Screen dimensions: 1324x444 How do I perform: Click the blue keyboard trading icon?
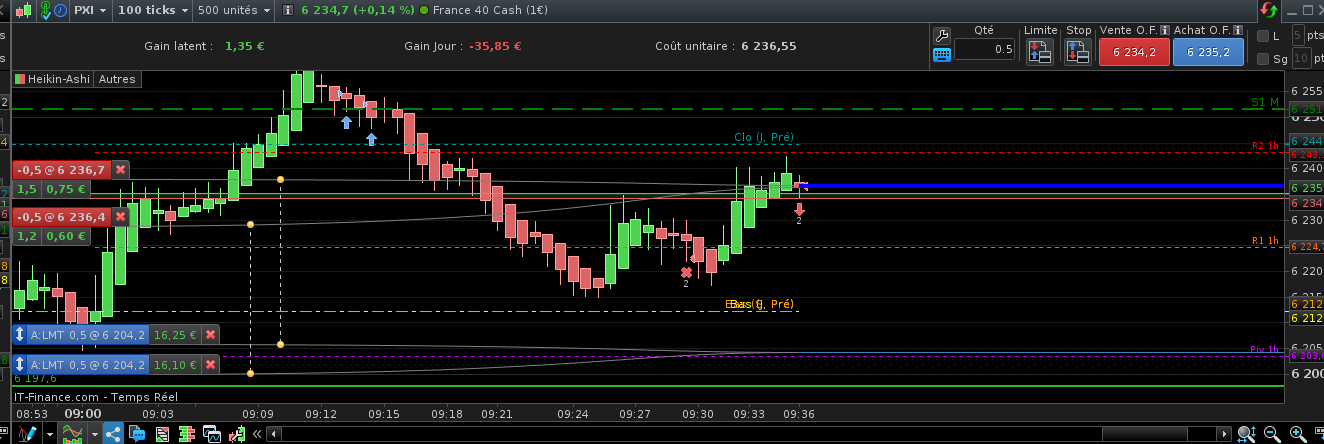click(941, 55)
